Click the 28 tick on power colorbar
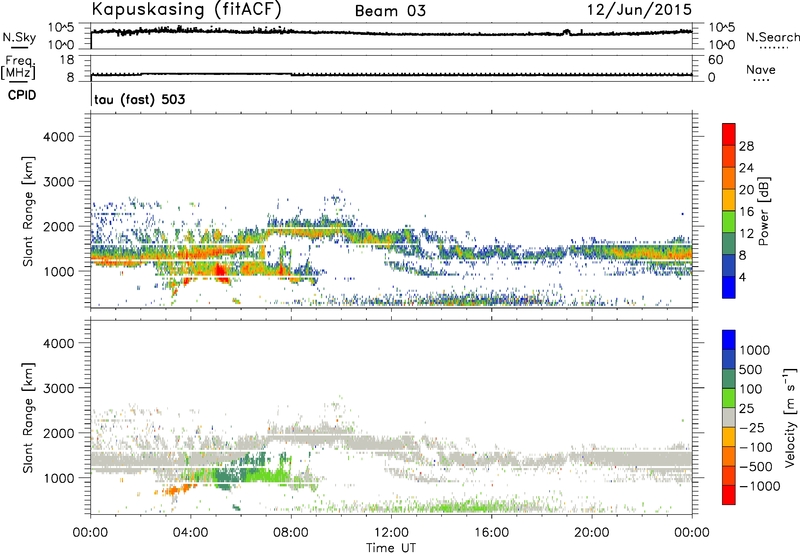The image size is (800, 554). coord(746,146)
